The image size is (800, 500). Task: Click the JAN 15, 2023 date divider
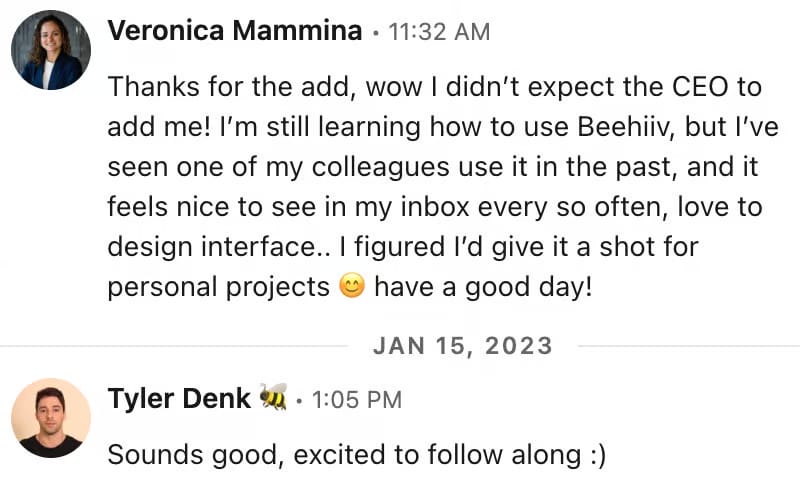tap(462, 346)
